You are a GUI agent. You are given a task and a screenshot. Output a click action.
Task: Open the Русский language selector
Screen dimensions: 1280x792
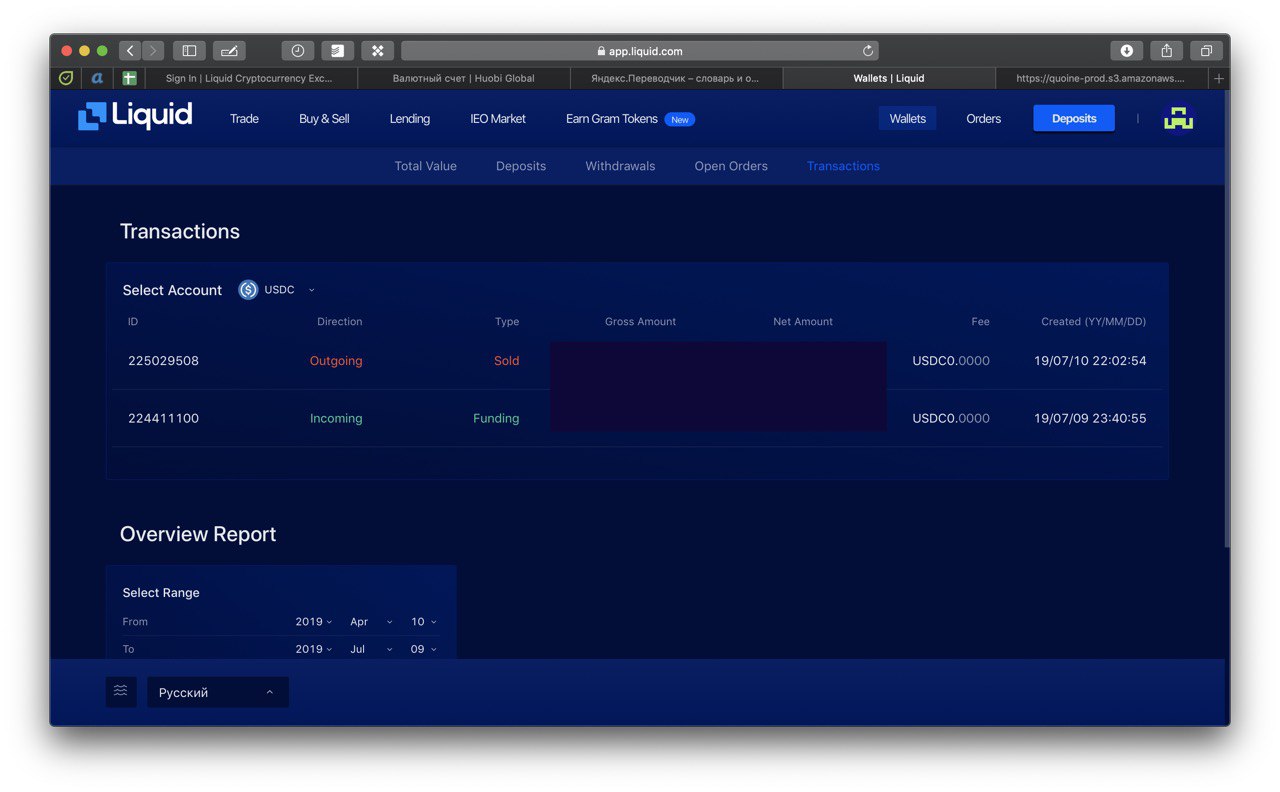[x=218, y=692]
